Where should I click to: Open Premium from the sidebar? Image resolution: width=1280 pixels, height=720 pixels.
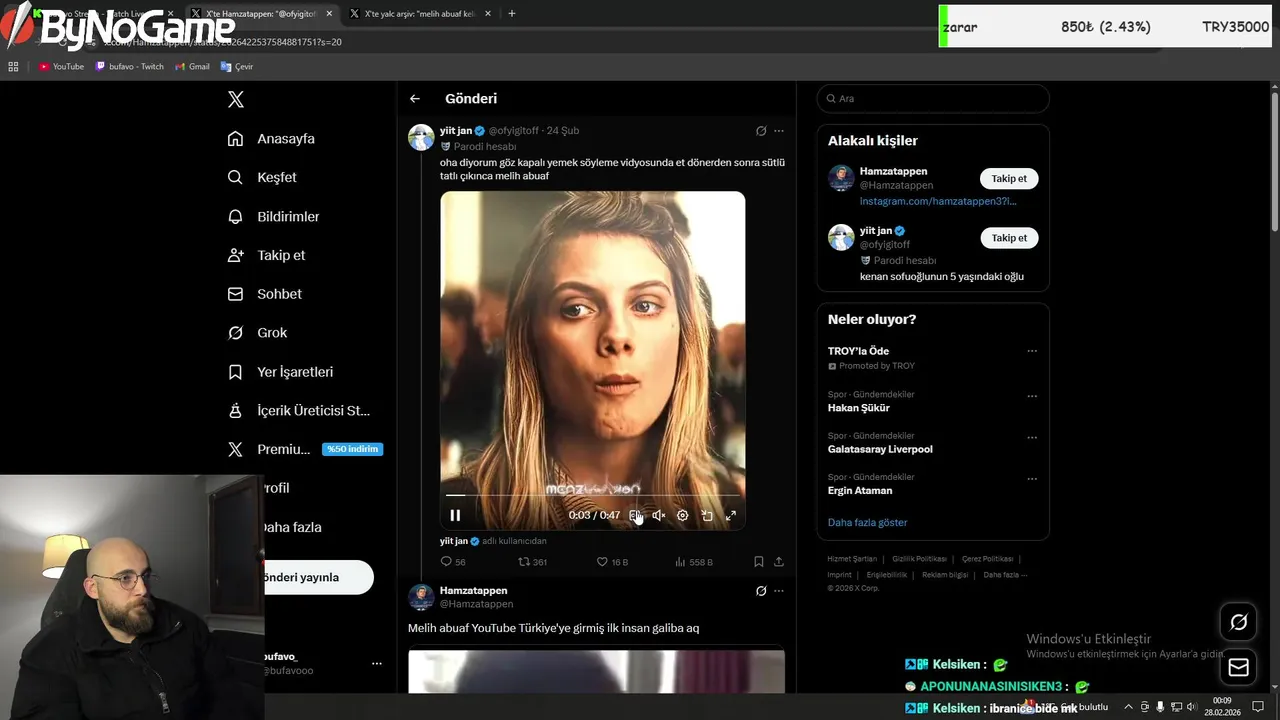click(x=305, y=449)
